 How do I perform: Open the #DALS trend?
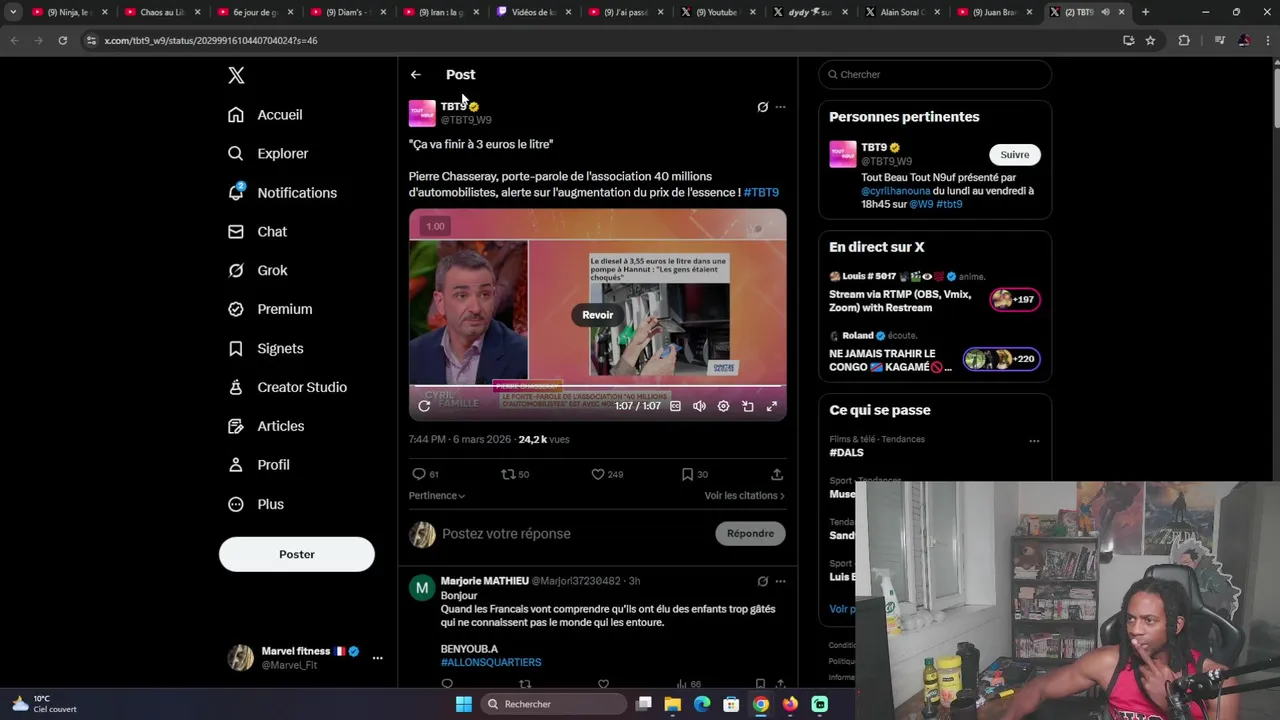point(846,453)
